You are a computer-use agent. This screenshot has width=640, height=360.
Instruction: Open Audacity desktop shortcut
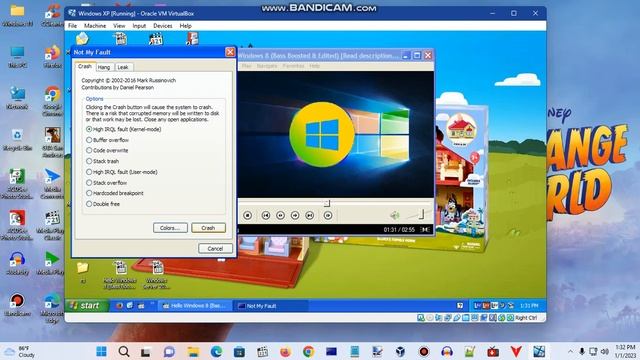click(x=17, y=264)
